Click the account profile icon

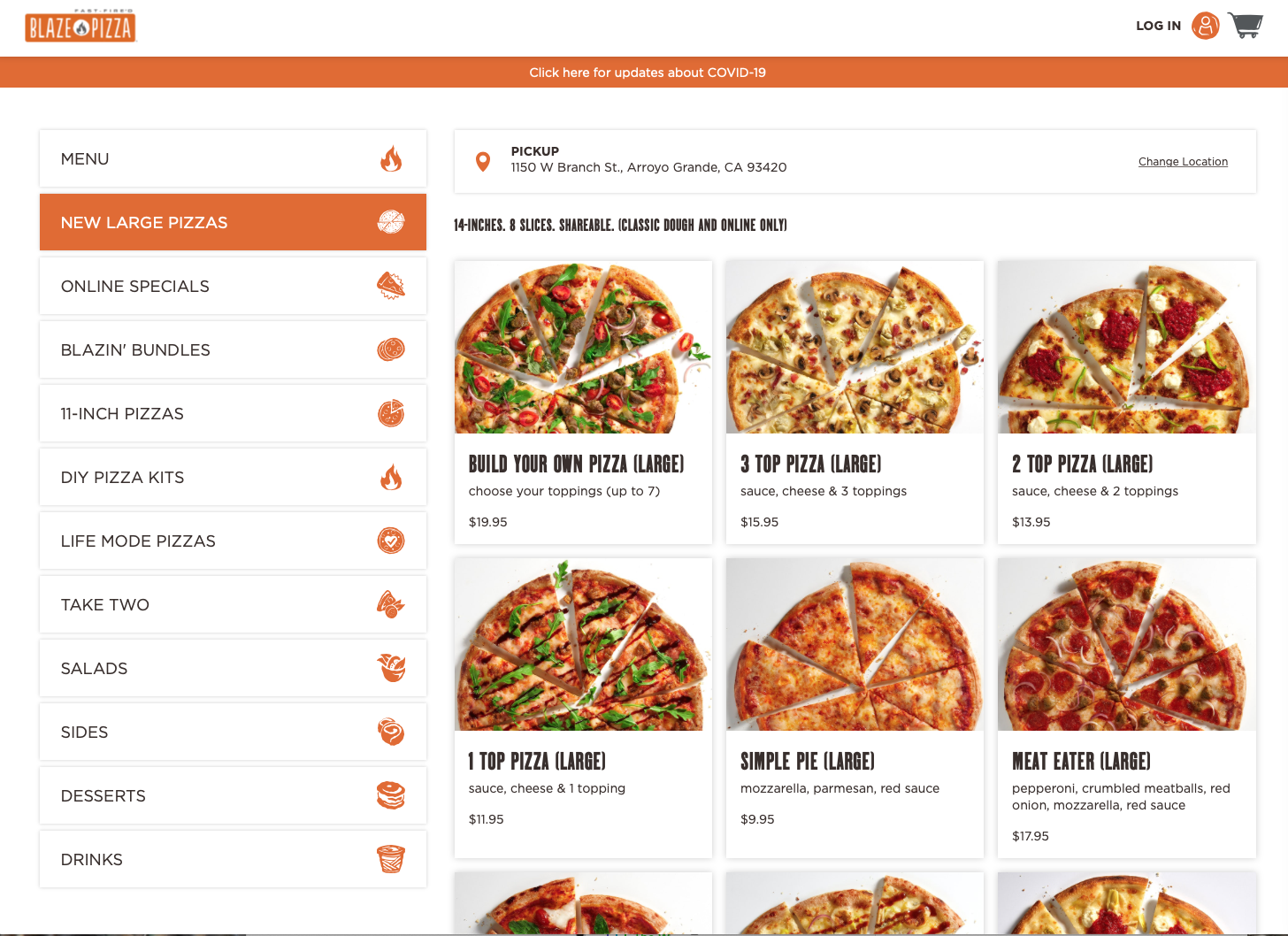1205,26
